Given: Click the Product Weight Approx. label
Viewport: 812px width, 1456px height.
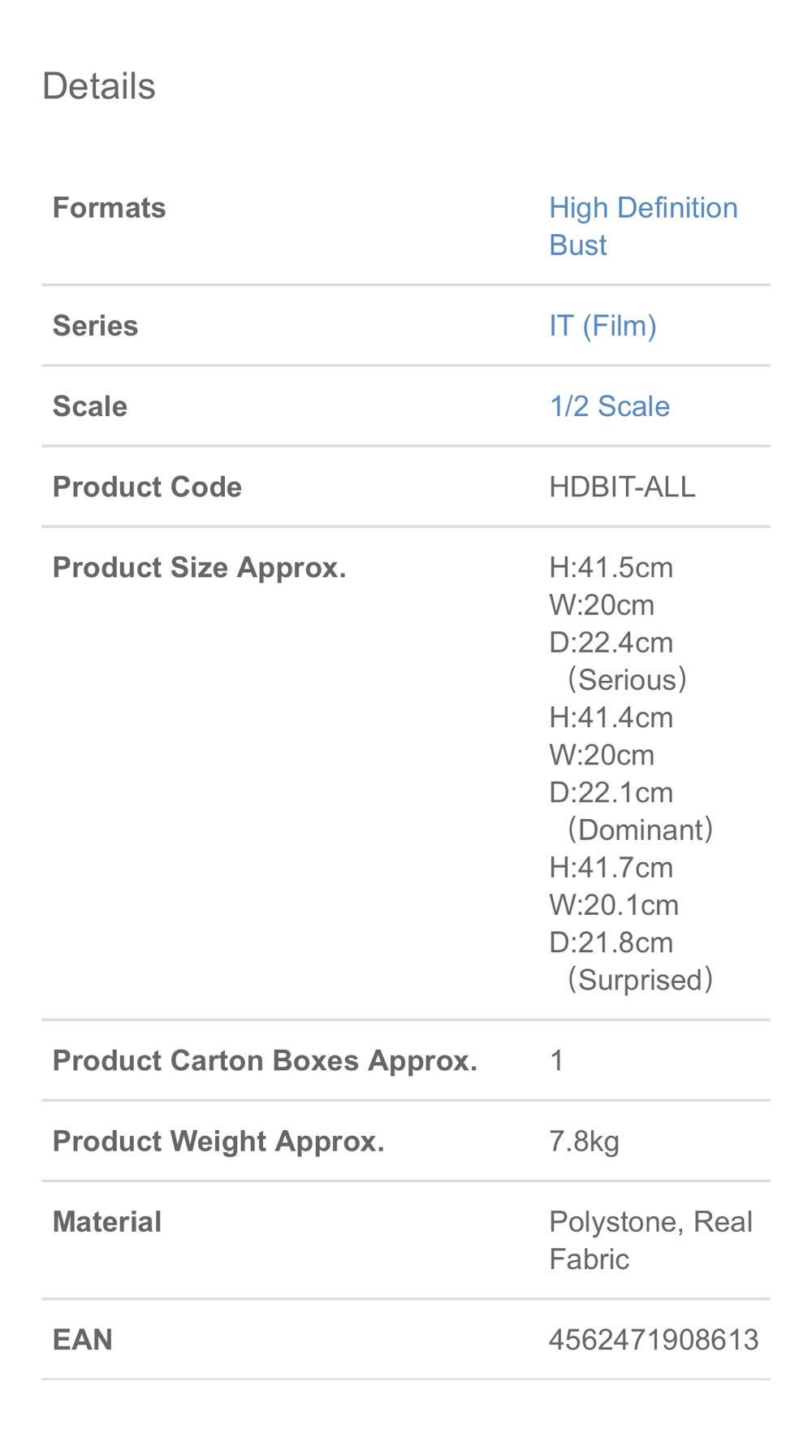Looking at the screenshot, I should coord(218,1141).
